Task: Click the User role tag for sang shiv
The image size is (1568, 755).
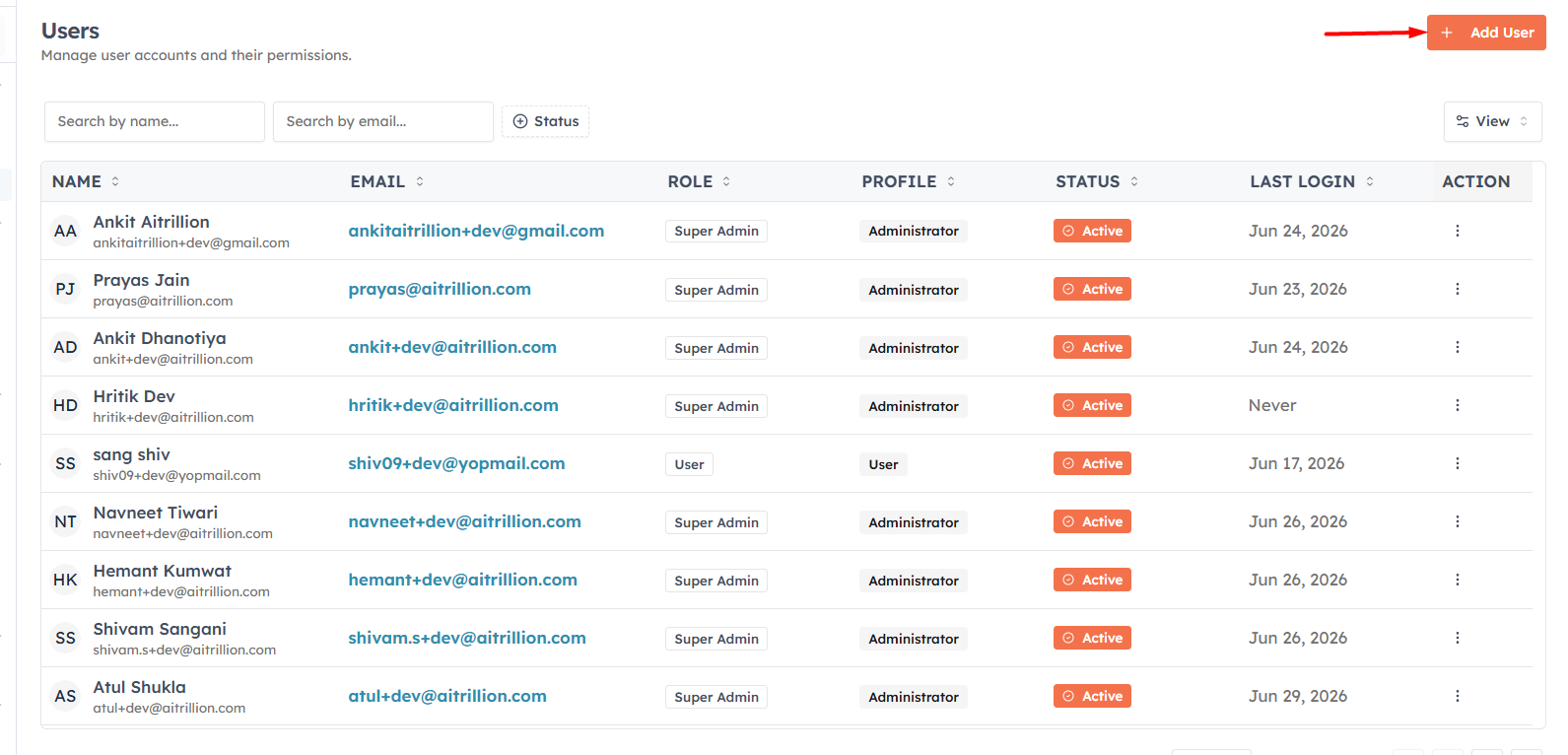Action: point(689,464)
